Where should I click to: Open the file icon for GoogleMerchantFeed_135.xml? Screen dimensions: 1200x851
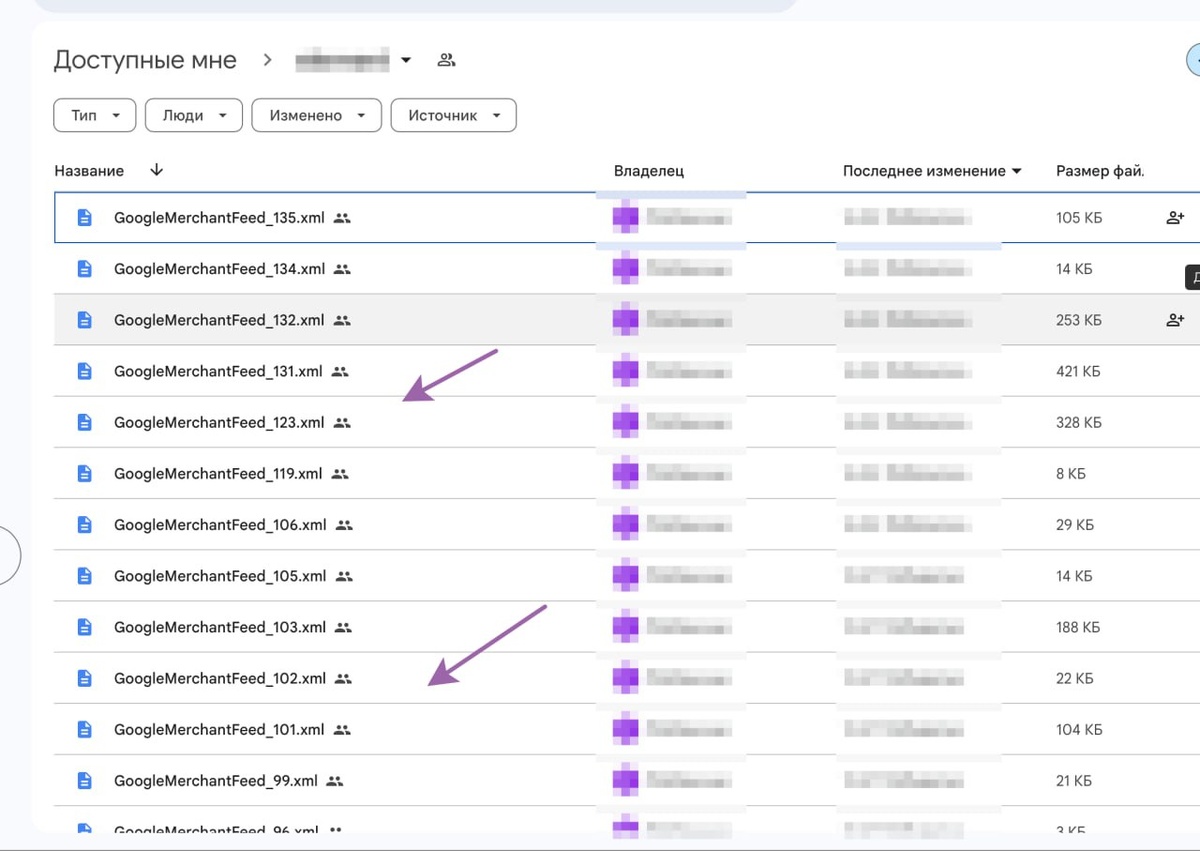point(85,217)
